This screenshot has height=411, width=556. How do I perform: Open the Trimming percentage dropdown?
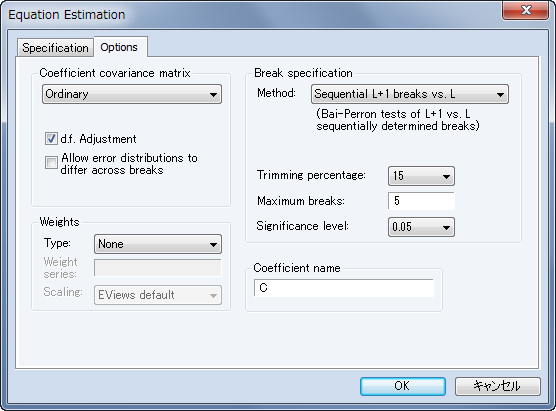[x=421, y=176]
